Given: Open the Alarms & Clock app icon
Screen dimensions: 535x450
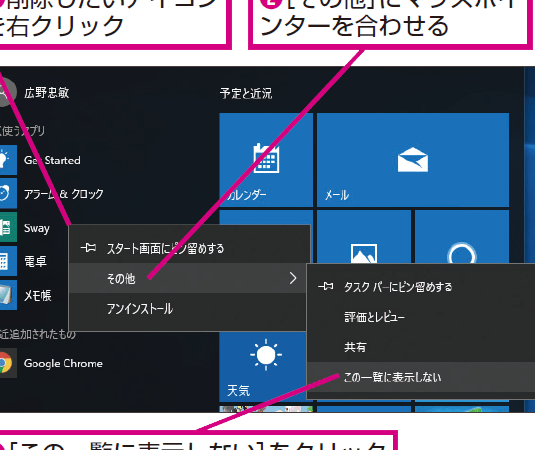Looking at the screenshot, I should click(8, 193).
